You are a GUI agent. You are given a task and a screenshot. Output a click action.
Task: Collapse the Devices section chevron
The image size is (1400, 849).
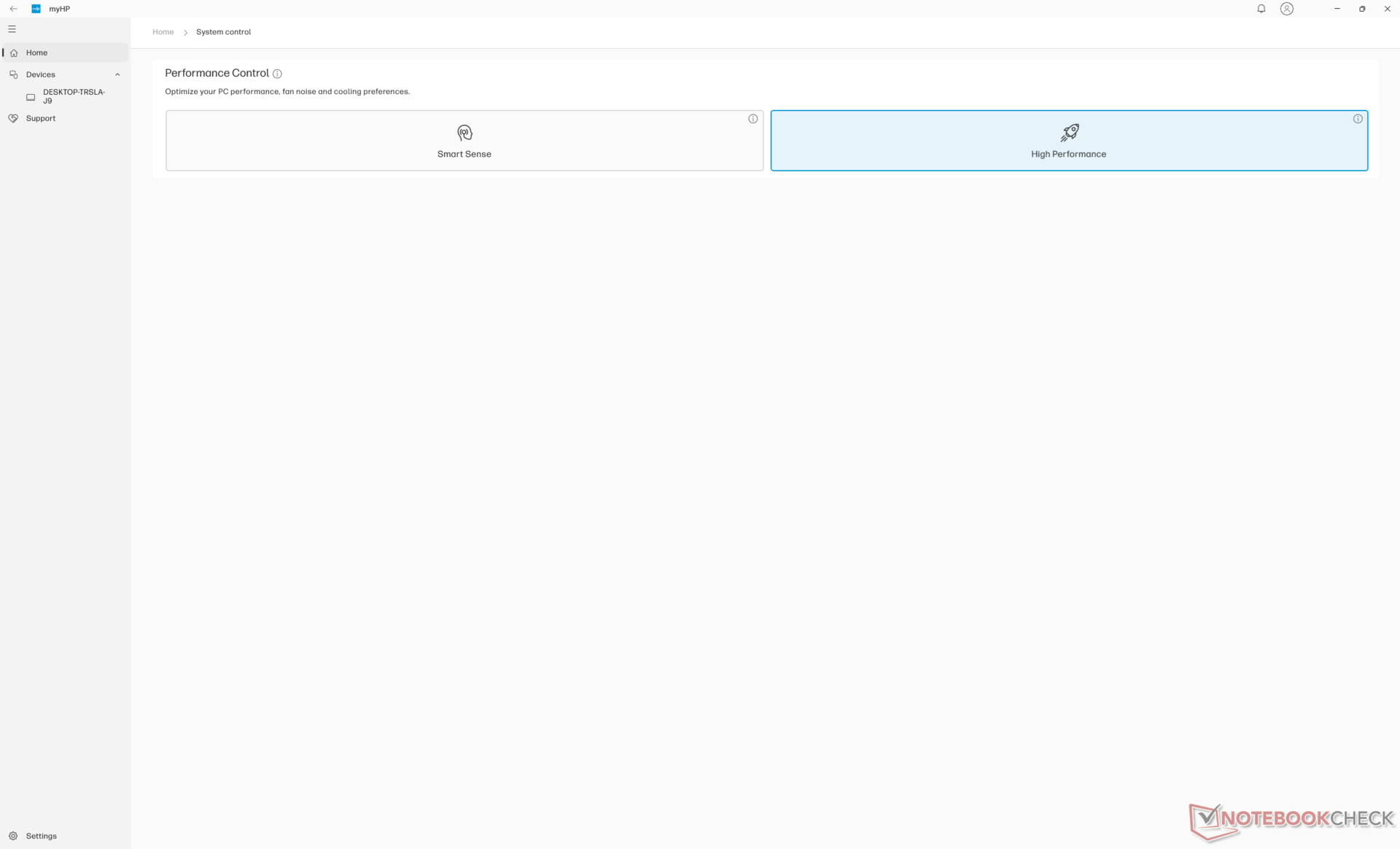[x=117, y=74]
